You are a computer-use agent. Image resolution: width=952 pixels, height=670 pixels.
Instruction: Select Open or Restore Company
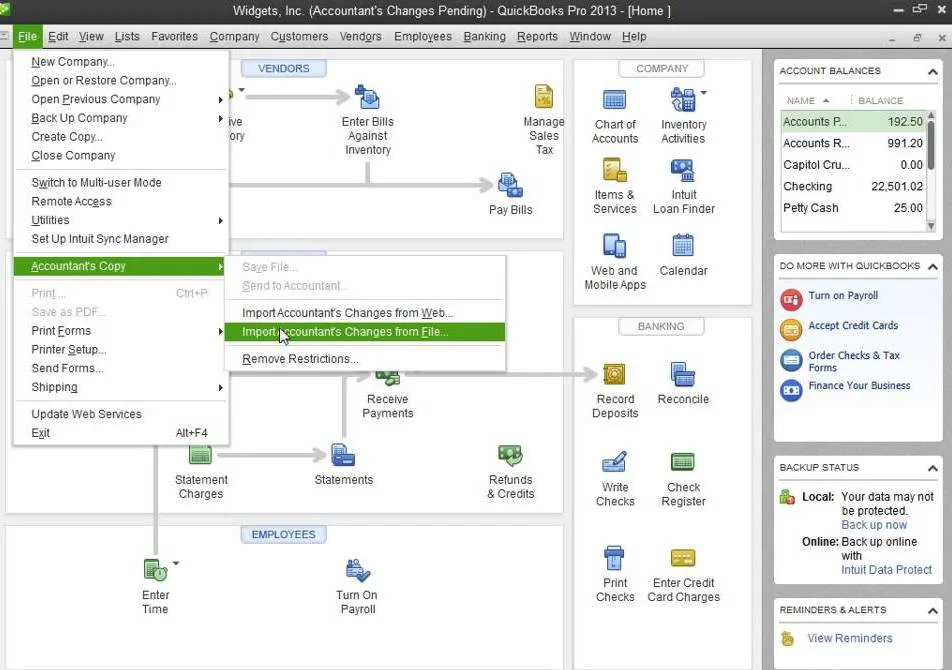(x=120, y=80)
